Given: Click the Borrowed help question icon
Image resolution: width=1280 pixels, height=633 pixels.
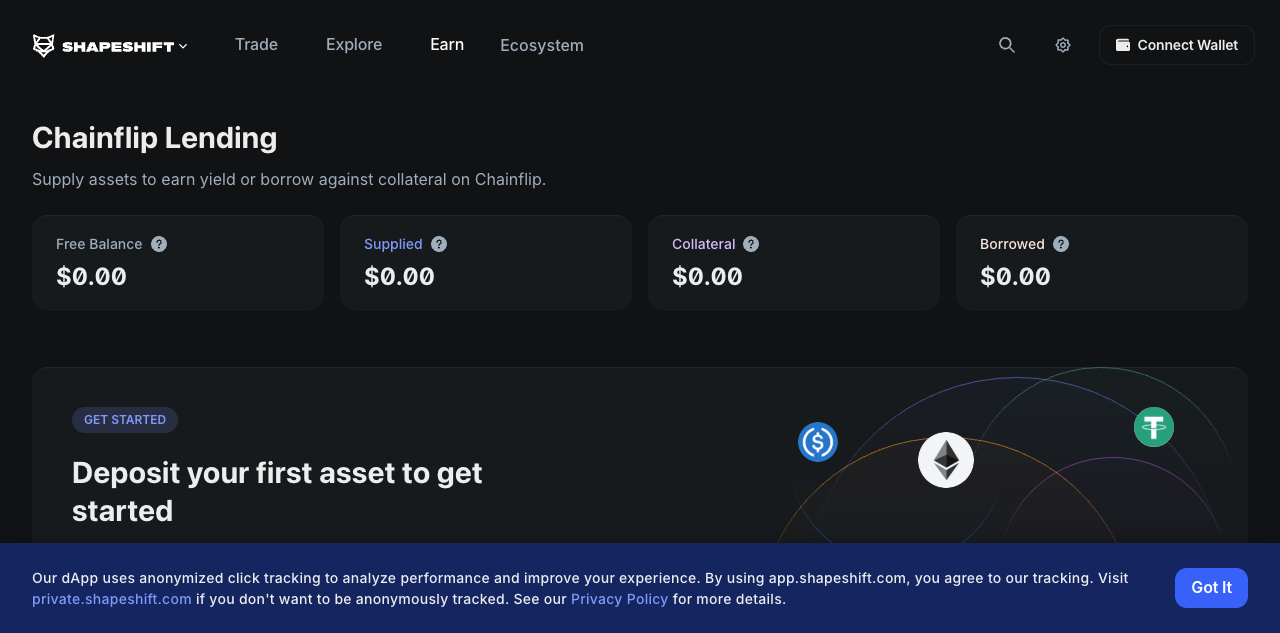Looking at the screenshot, I should pyautogui.click(x=1061, y=244).
